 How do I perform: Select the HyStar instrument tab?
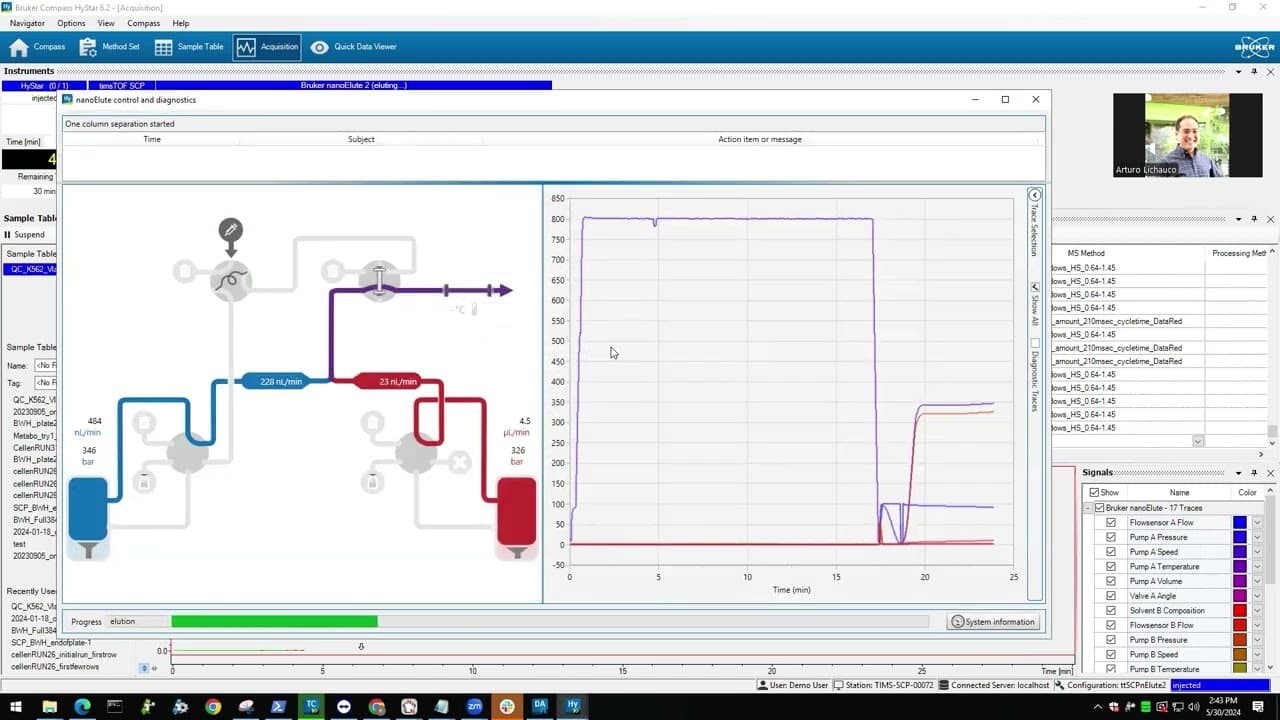(x=44, y=86)
